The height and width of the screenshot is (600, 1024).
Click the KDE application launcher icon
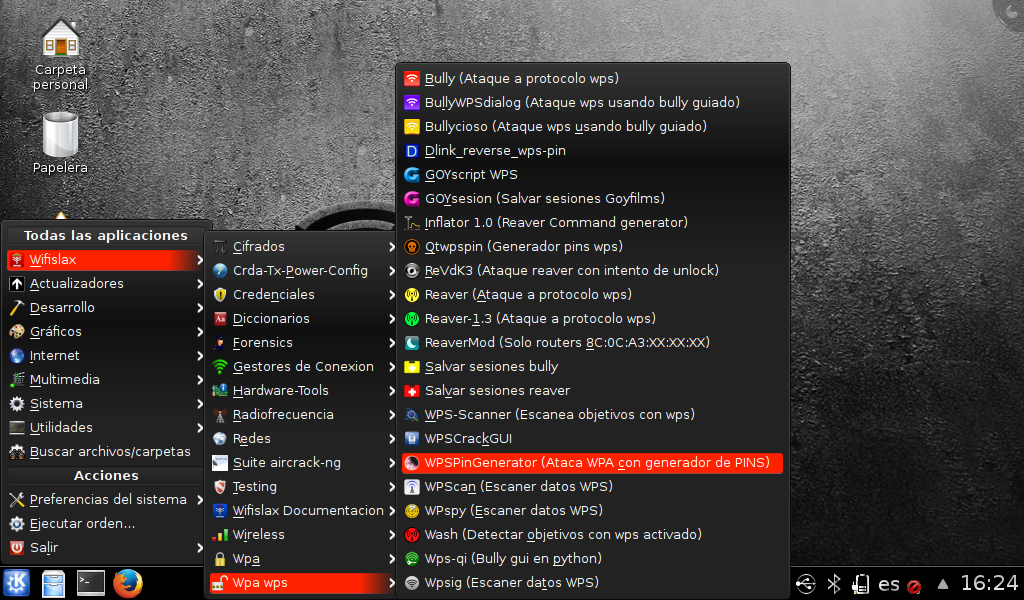[x=16, y=583]
